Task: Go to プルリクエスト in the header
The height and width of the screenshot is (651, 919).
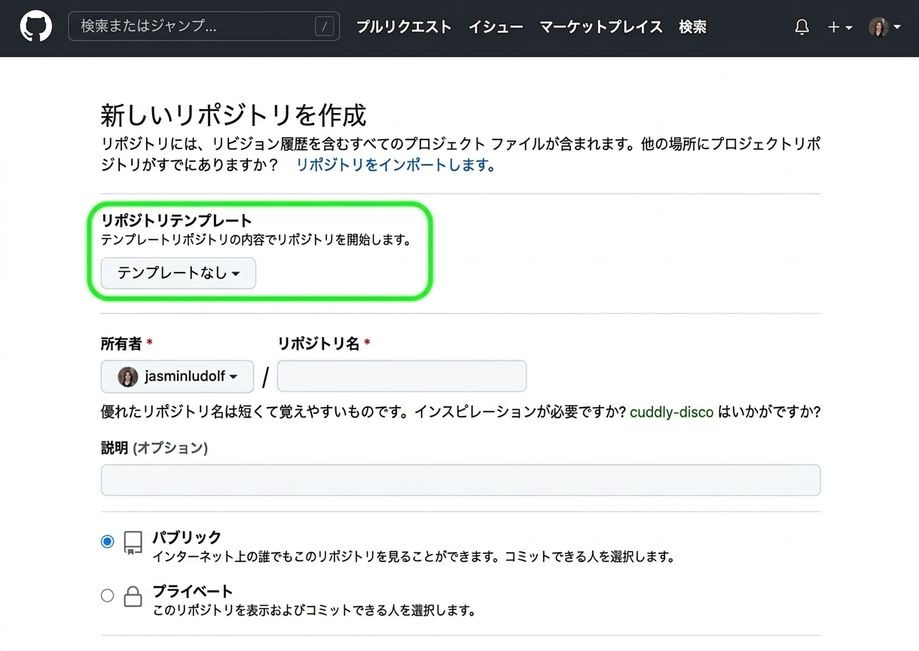Action: click(404, 27)
